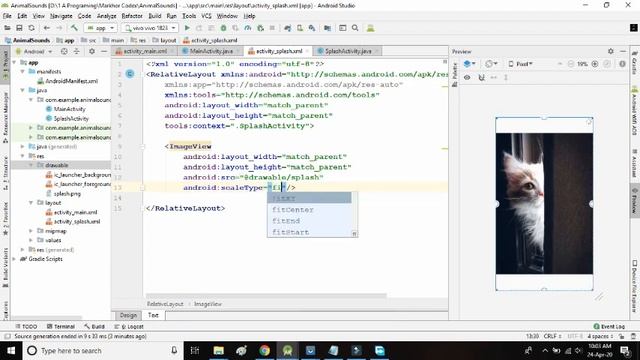Toggle the preview view options eye icon
640x360 pixels.
tap(467, 77)
